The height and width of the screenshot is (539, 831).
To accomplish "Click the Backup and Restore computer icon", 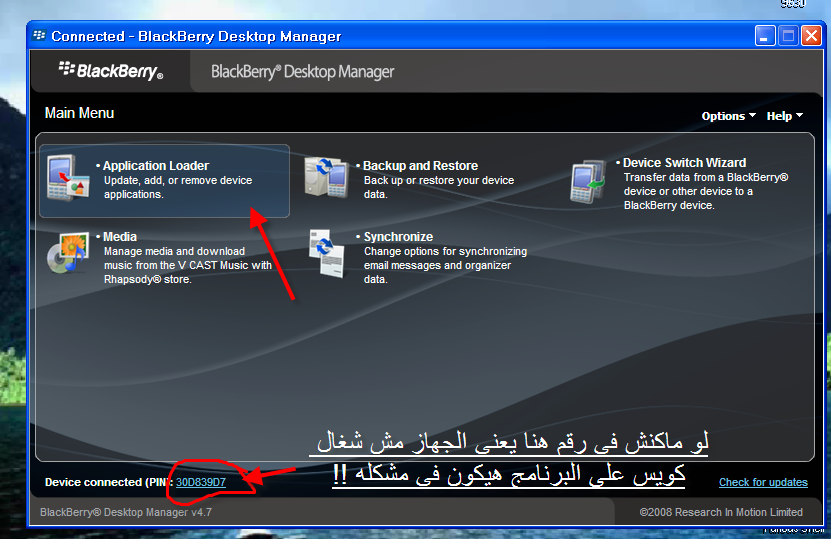I will click(x=326, y=177).
